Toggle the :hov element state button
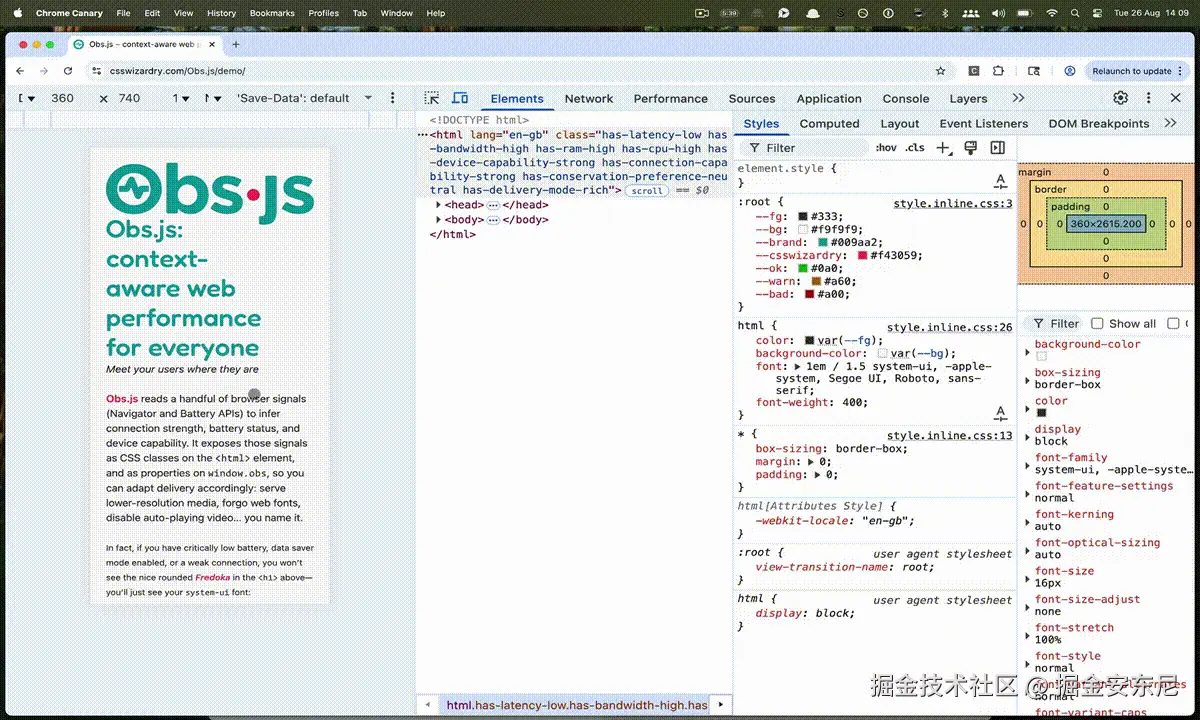The width and height of the screenshot is (1200, 720). (886, 148)
